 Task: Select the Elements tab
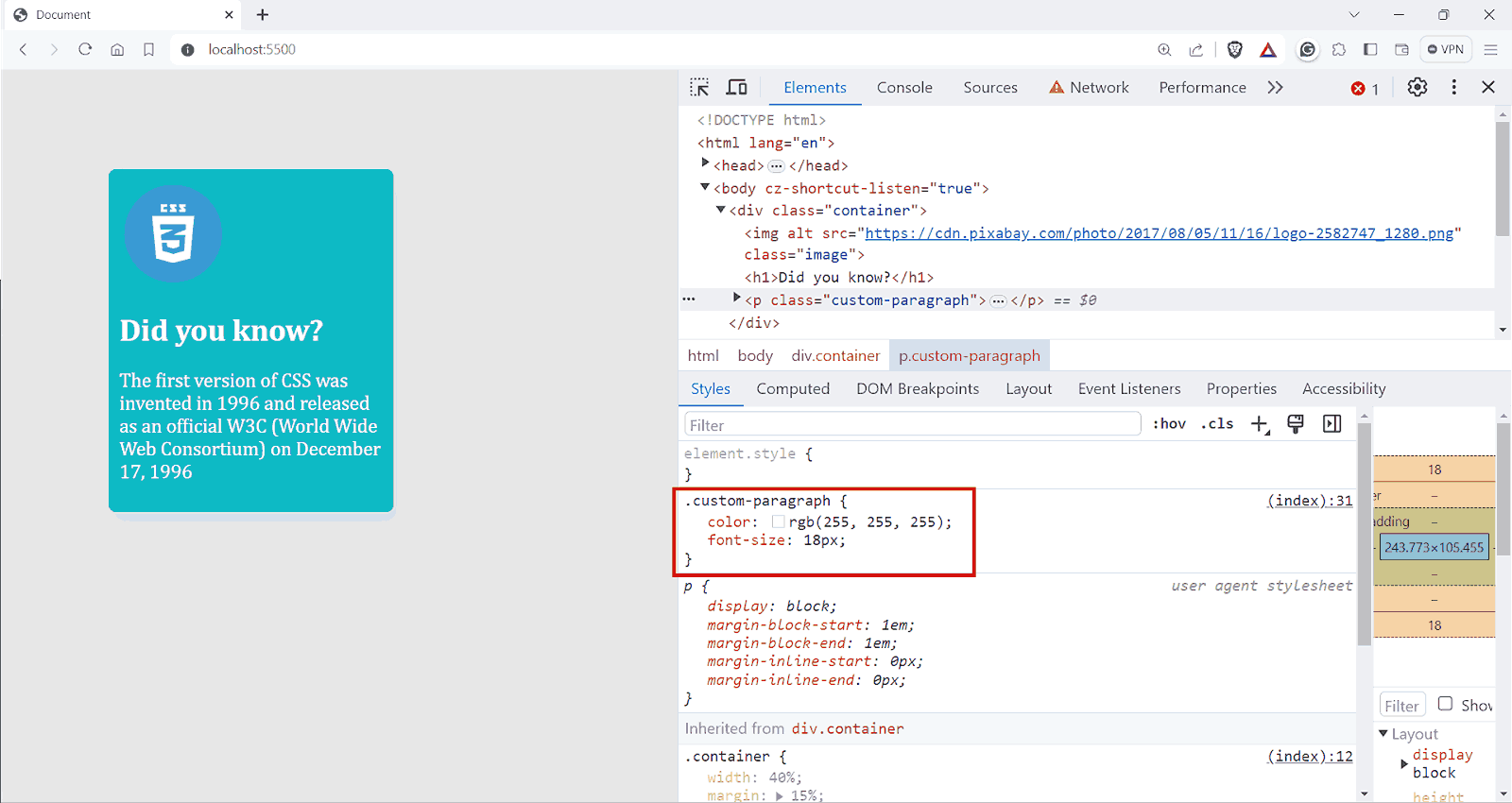815,87
